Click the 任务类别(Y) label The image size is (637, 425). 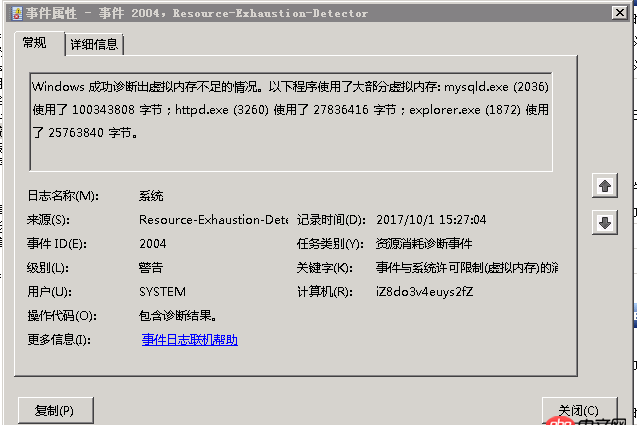pyautogui.click(x=330, y=244)
